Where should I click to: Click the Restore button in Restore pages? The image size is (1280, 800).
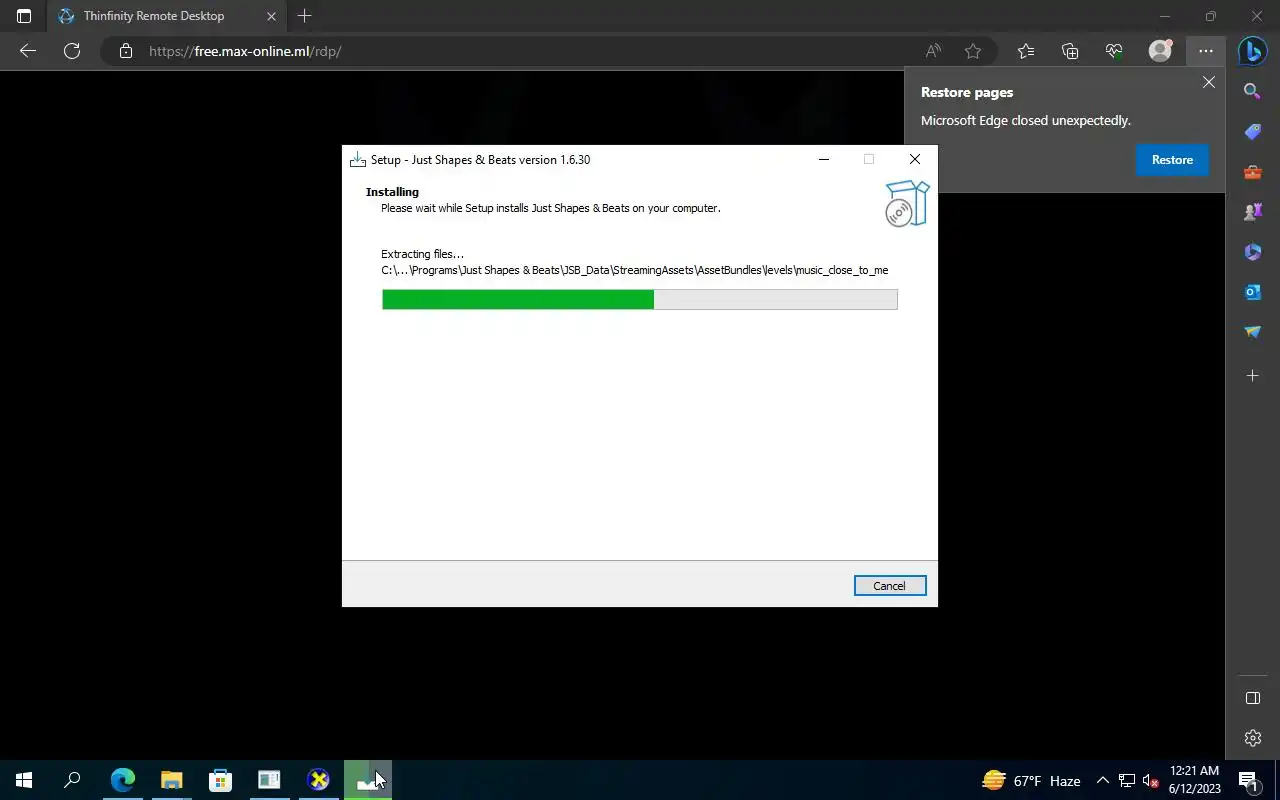tap(1172, 160)
